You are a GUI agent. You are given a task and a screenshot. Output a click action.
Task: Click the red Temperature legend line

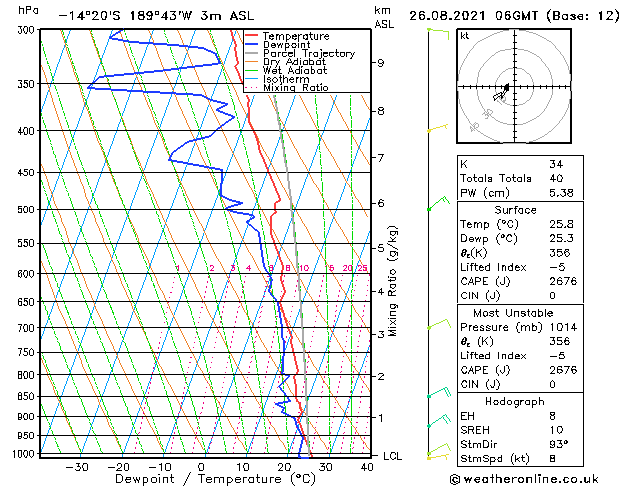(x=251, y=36)
